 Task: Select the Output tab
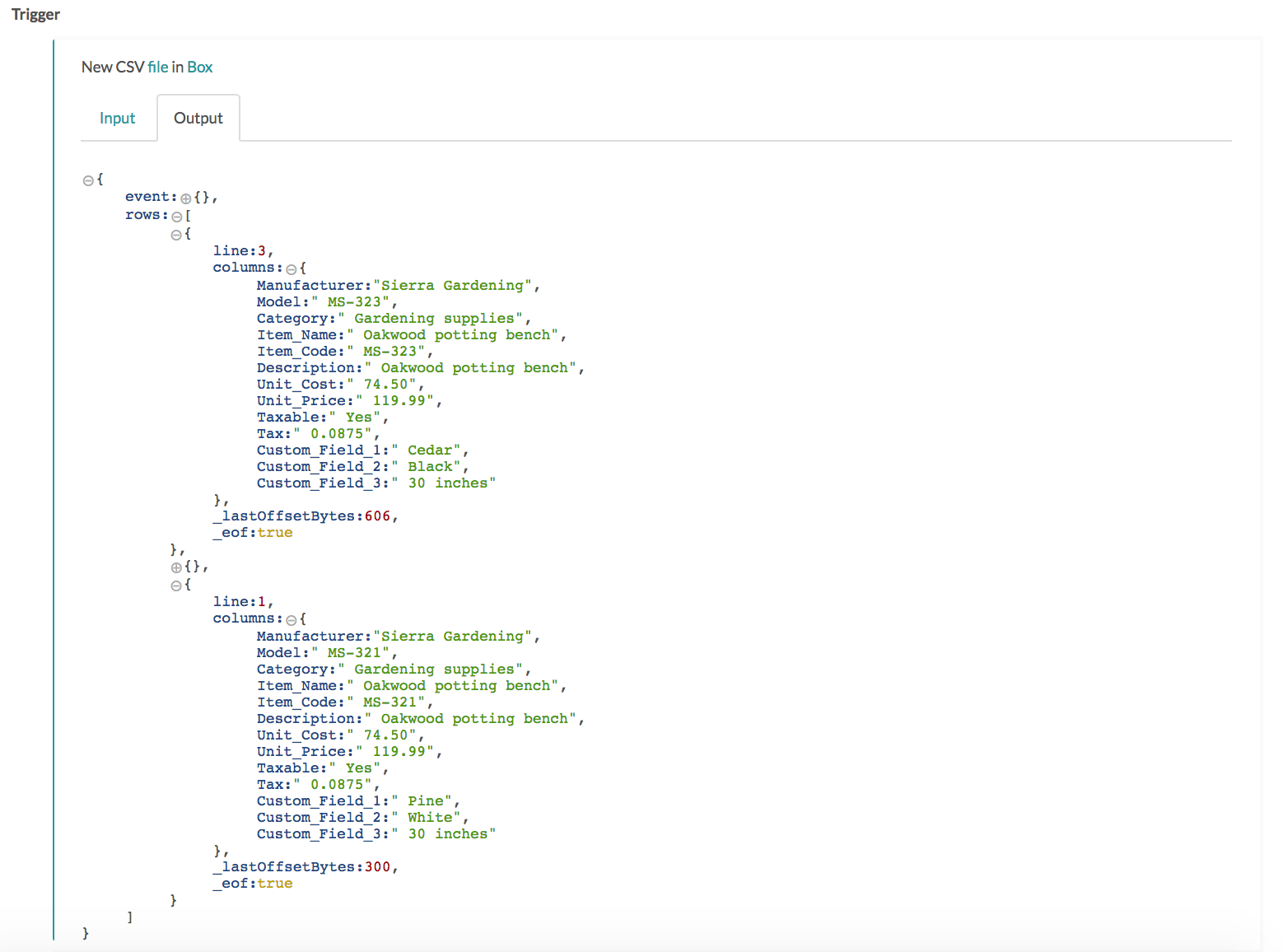tap(198, 118)
